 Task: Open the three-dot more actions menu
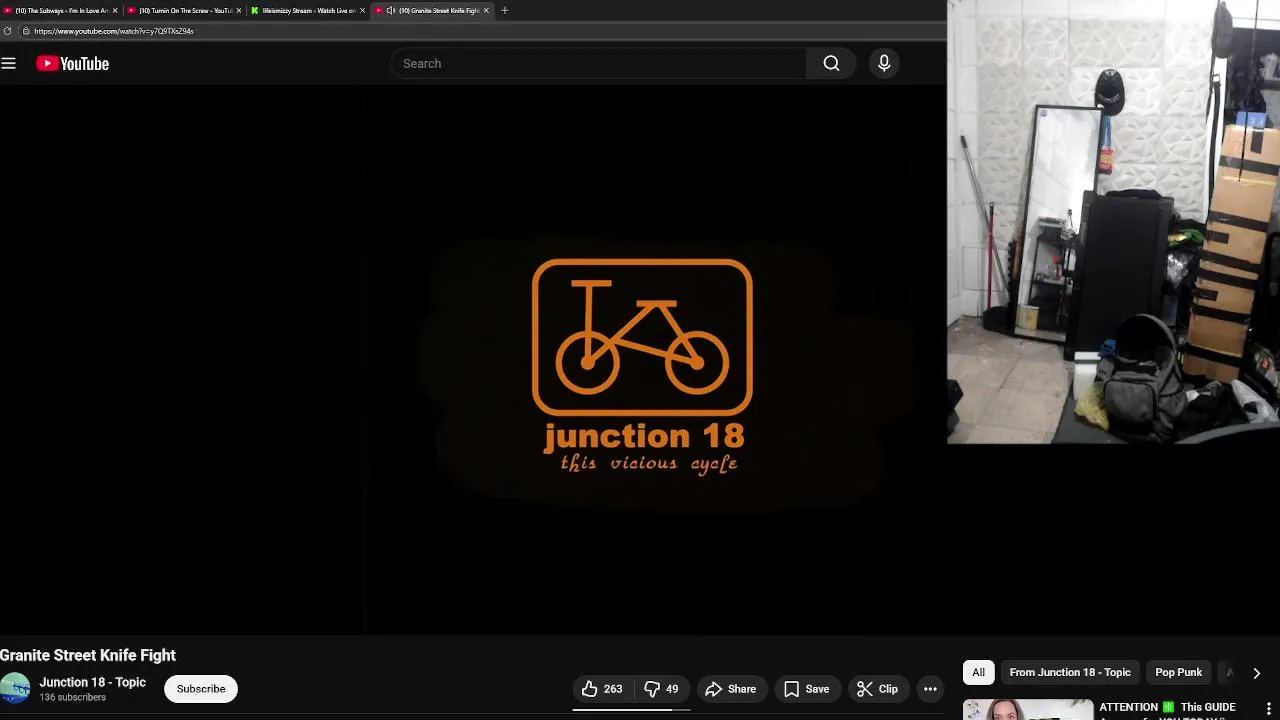coord(930,689)
